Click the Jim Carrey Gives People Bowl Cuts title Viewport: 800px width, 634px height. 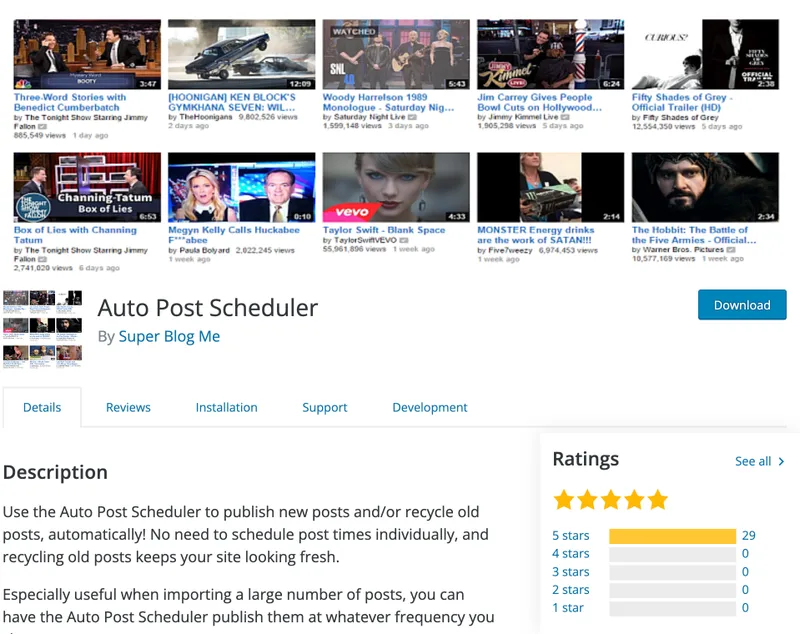pyautogui.click(x=539, y=102)
